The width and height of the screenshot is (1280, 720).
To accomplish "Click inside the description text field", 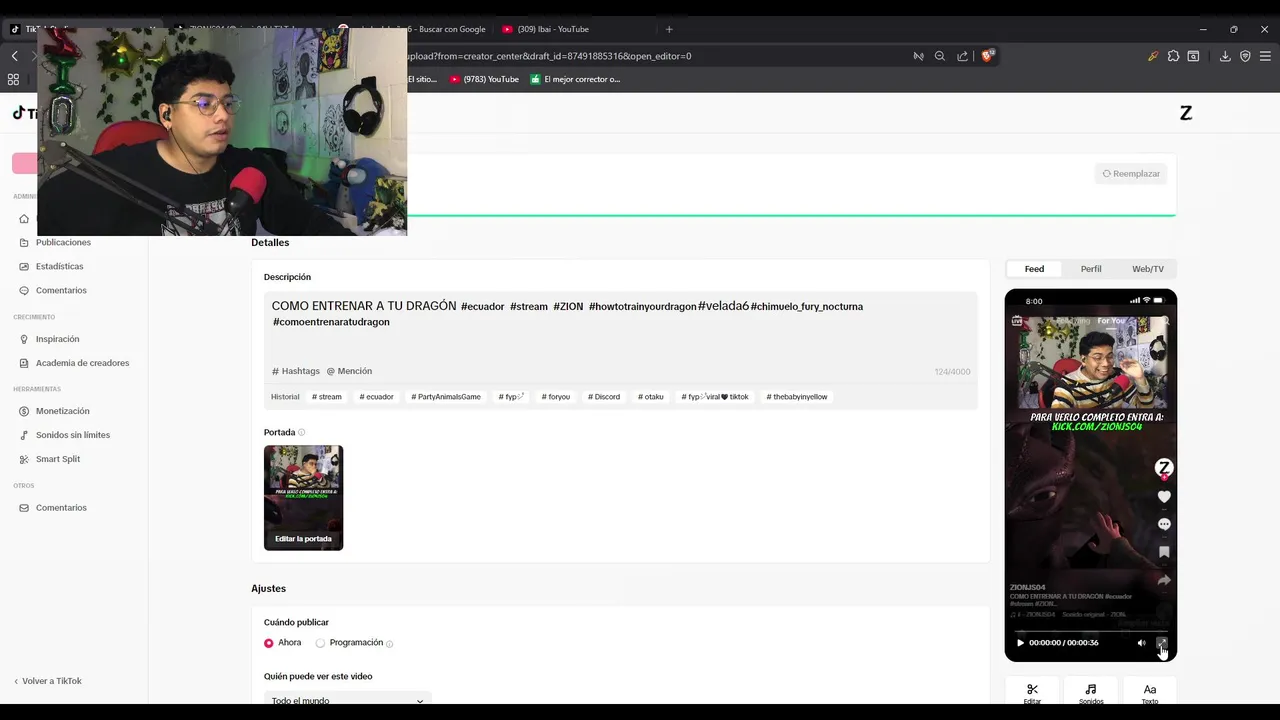I will 620,327.
